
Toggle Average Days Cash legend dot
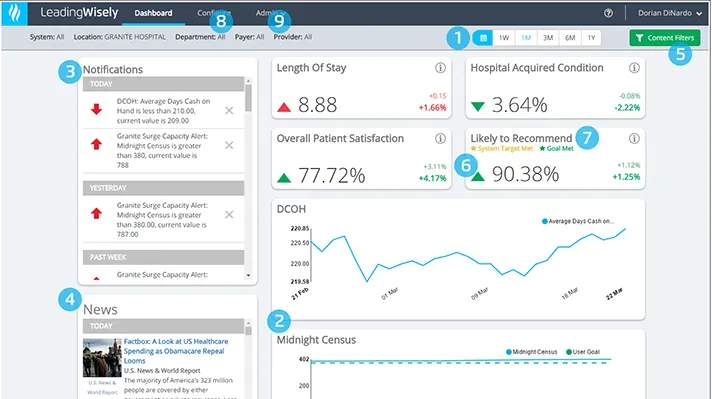click(x=544, y=221)
